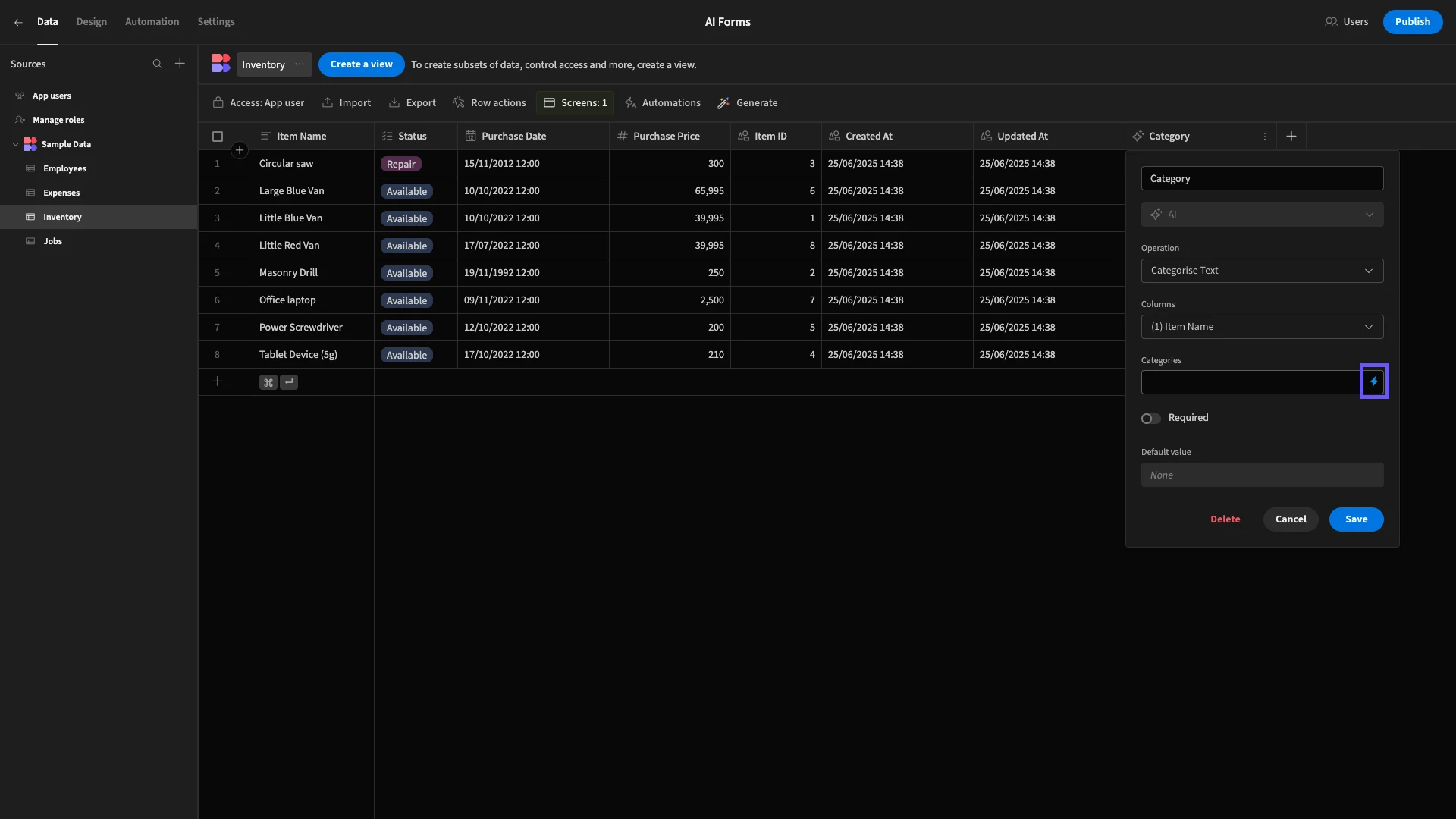This screenshot has width=1456, height=819.
Task: Open the Users panel in the top bar
Action: click(1347, 22)
